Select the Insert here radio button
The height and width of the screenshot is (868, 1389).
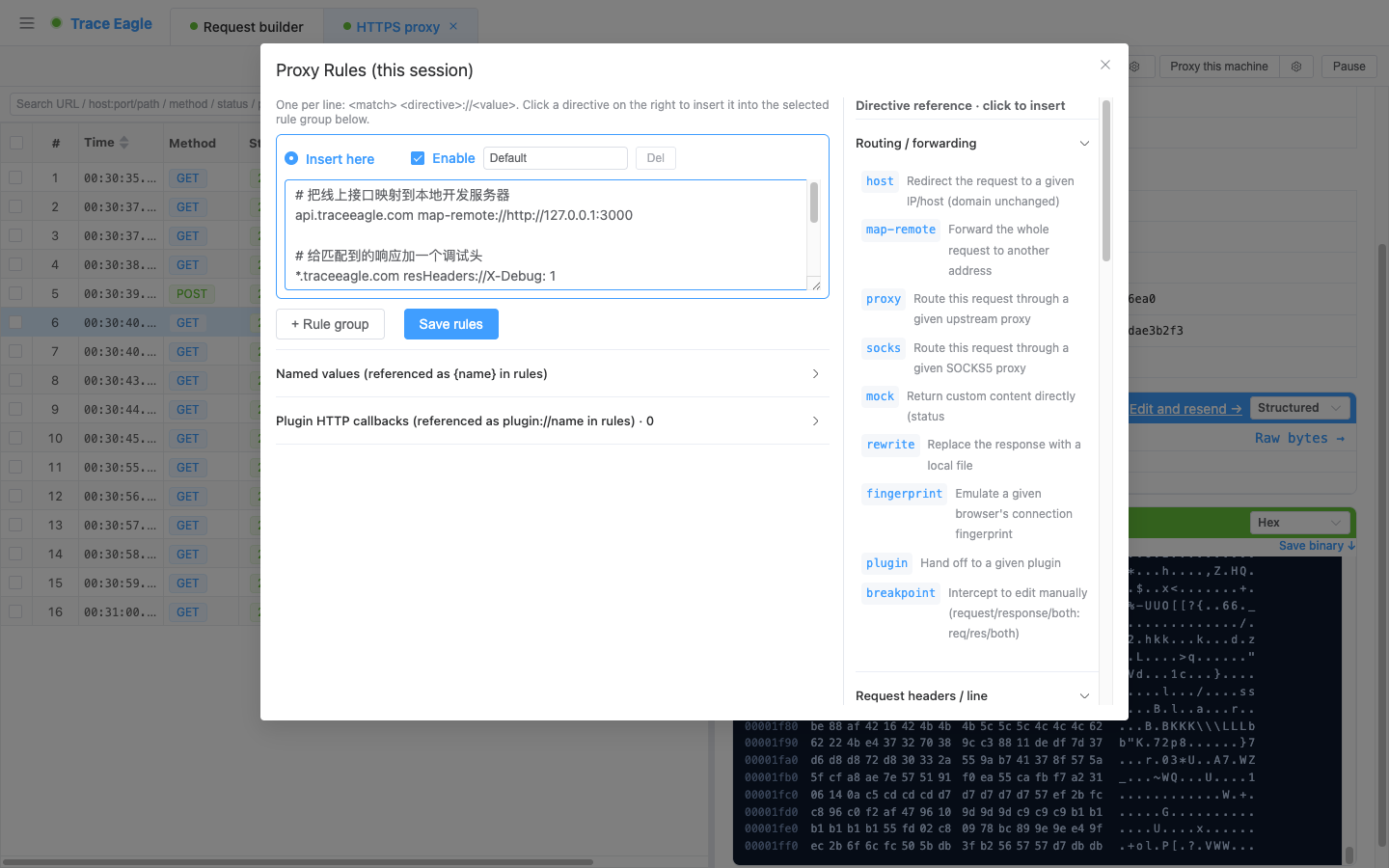tap(291, 158)
